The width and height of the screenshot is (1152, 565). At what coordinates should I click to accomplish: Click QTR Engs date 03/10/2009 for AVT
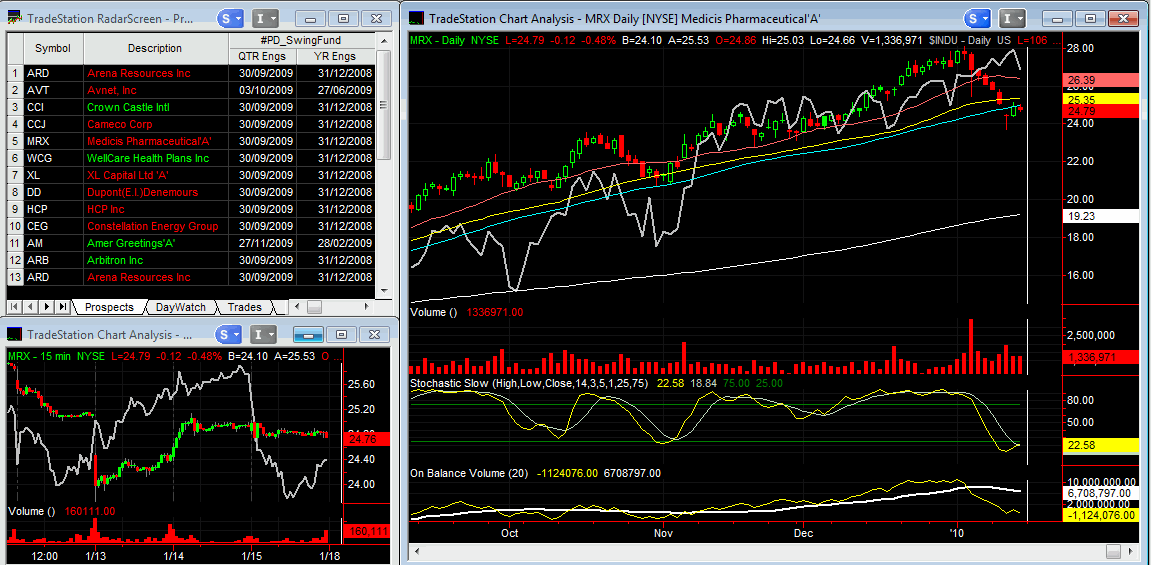262,90
